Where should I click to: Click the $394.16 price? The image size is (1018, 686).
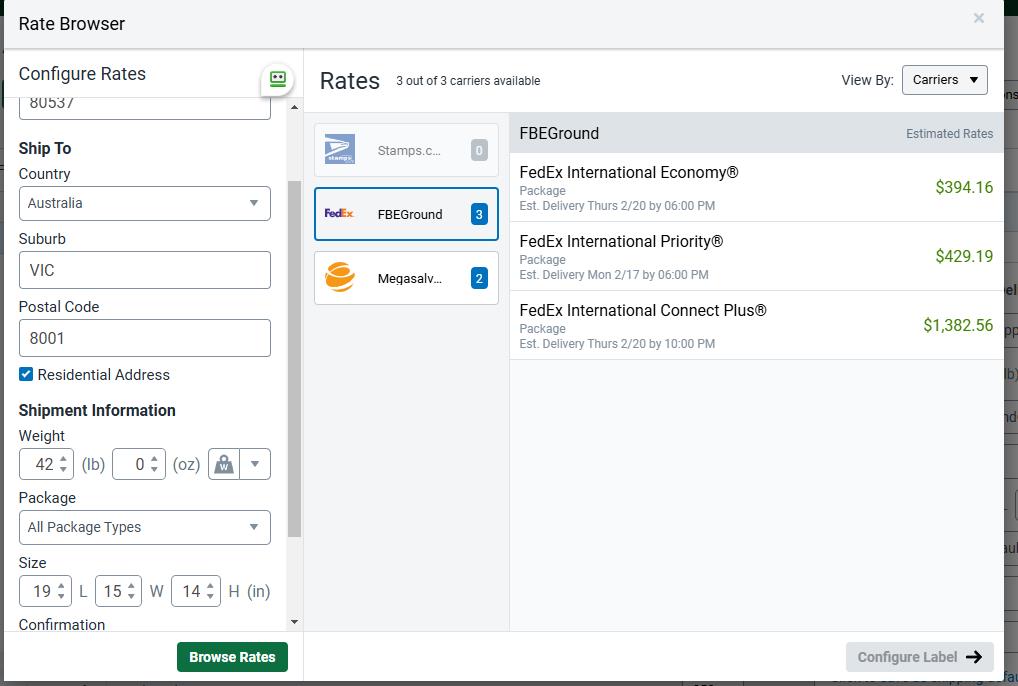point(964,188)
